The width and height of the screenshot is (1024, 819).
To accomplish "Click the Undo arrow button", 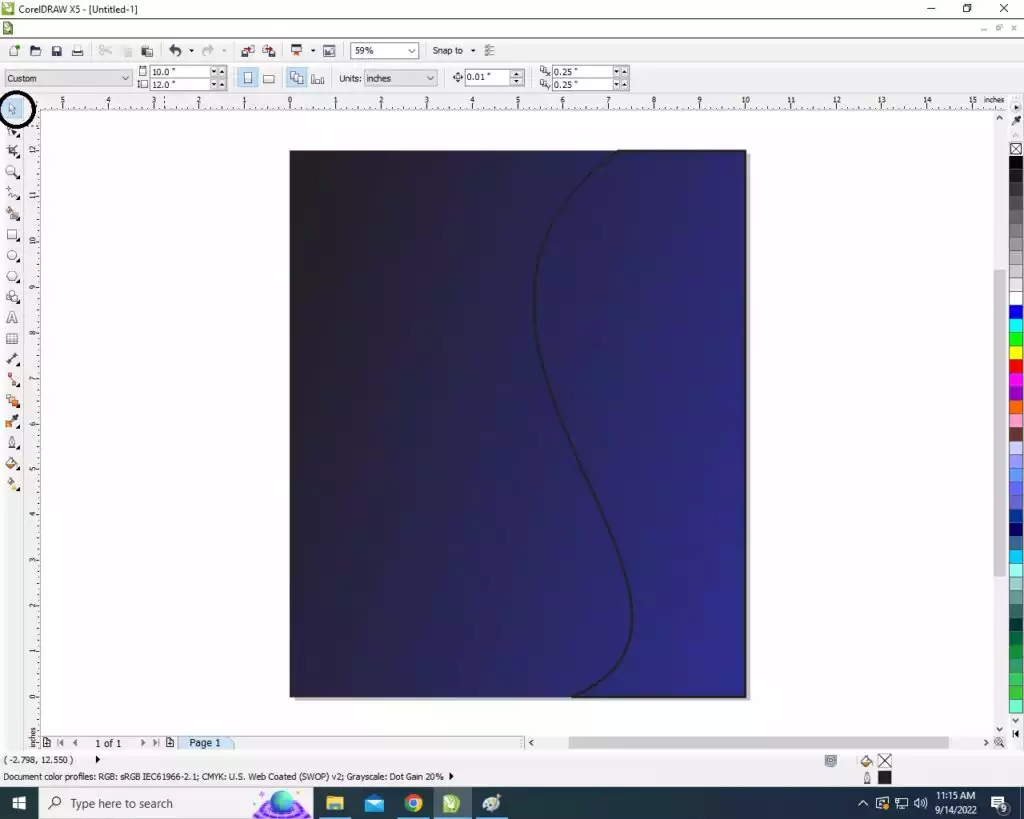I will (x=175, y=51).
